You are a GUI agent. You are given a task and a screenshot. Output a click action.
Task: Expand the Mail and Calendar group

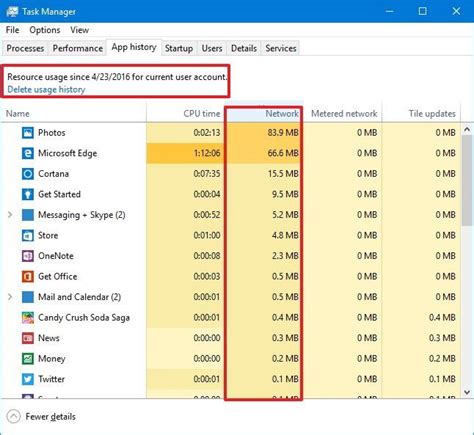10,297
